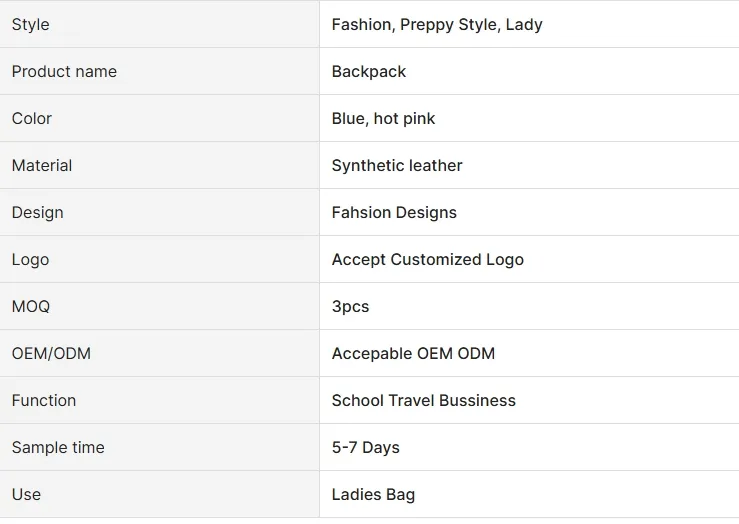Click the Material label cell

(42, 165)
